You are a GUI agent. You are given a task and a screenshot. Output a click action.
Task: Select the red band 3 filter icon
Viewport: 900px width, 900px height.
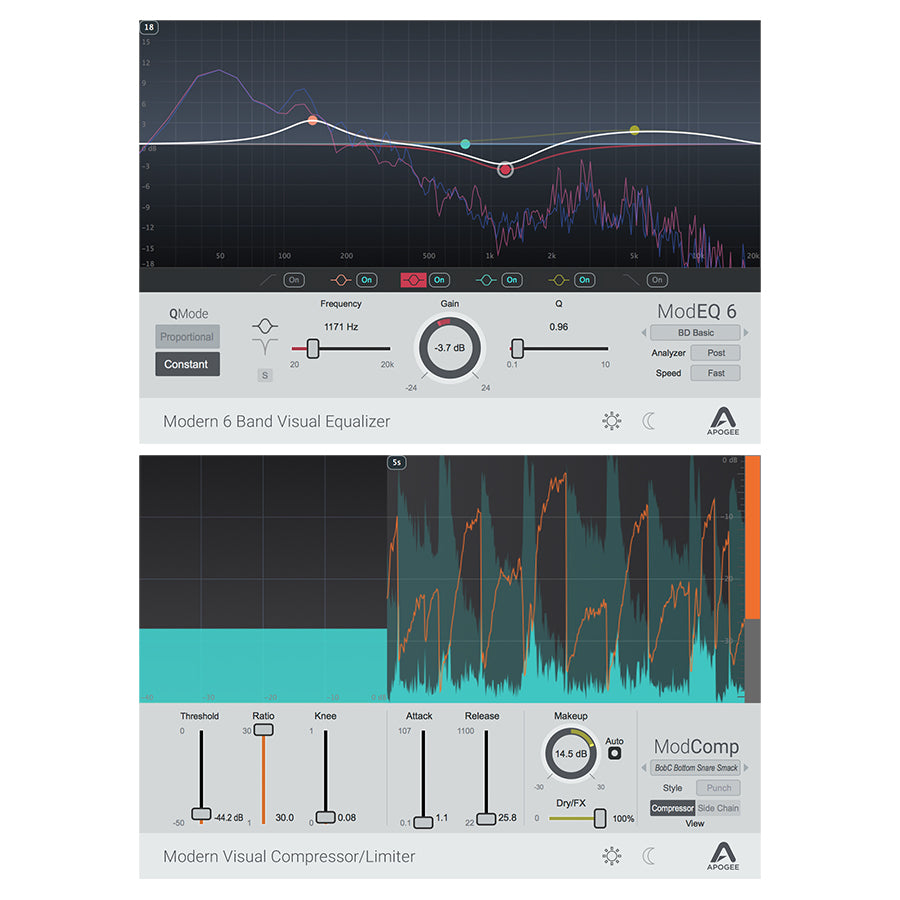[x=414, y=280]
